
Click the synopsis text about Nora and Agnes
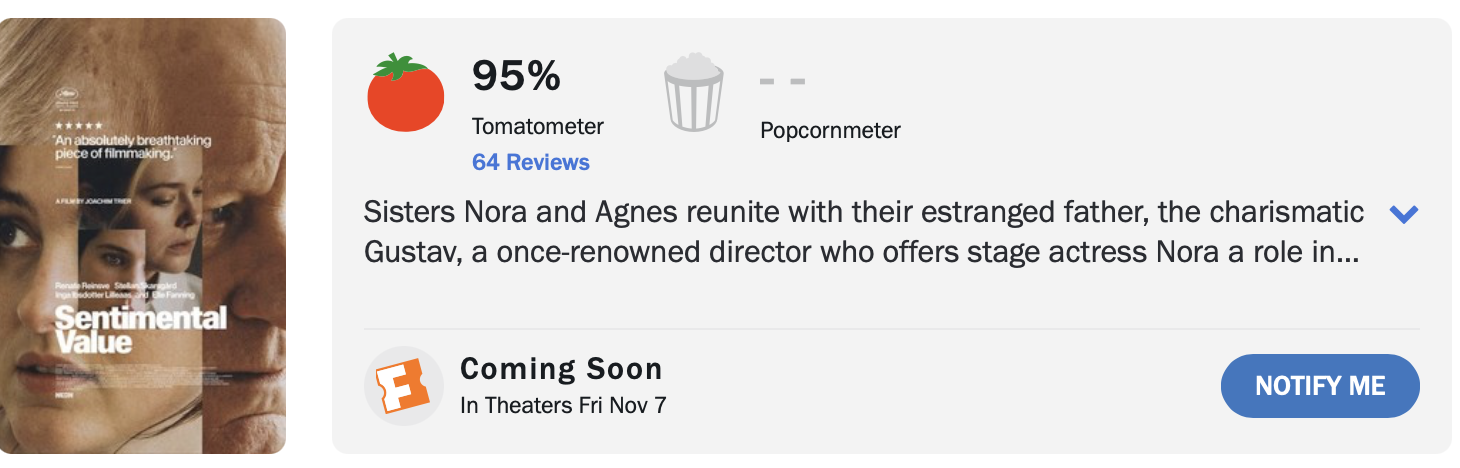(x=863, y=232)
